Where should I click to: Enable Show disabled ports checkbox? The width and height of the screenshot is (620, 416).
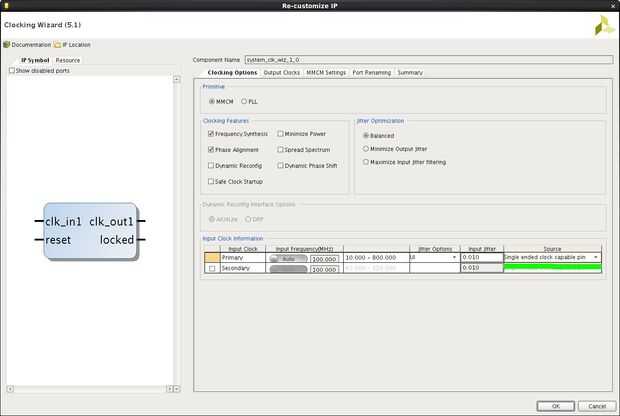pyautogui.click(x=12, y=71)
